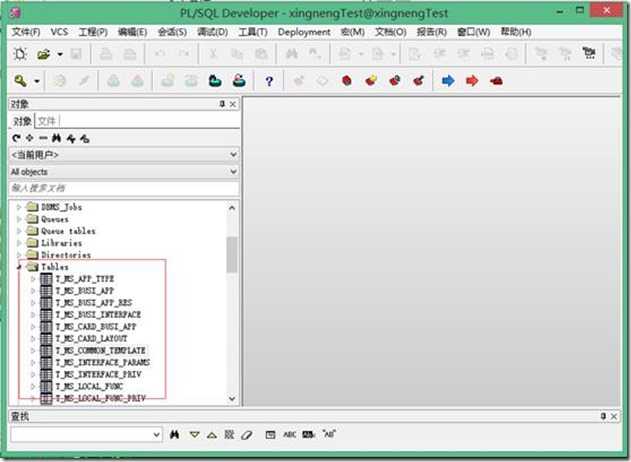Click the Find previous up-triangle icon
This screenshot has height=462, width=631.
[x=212, y=435]
